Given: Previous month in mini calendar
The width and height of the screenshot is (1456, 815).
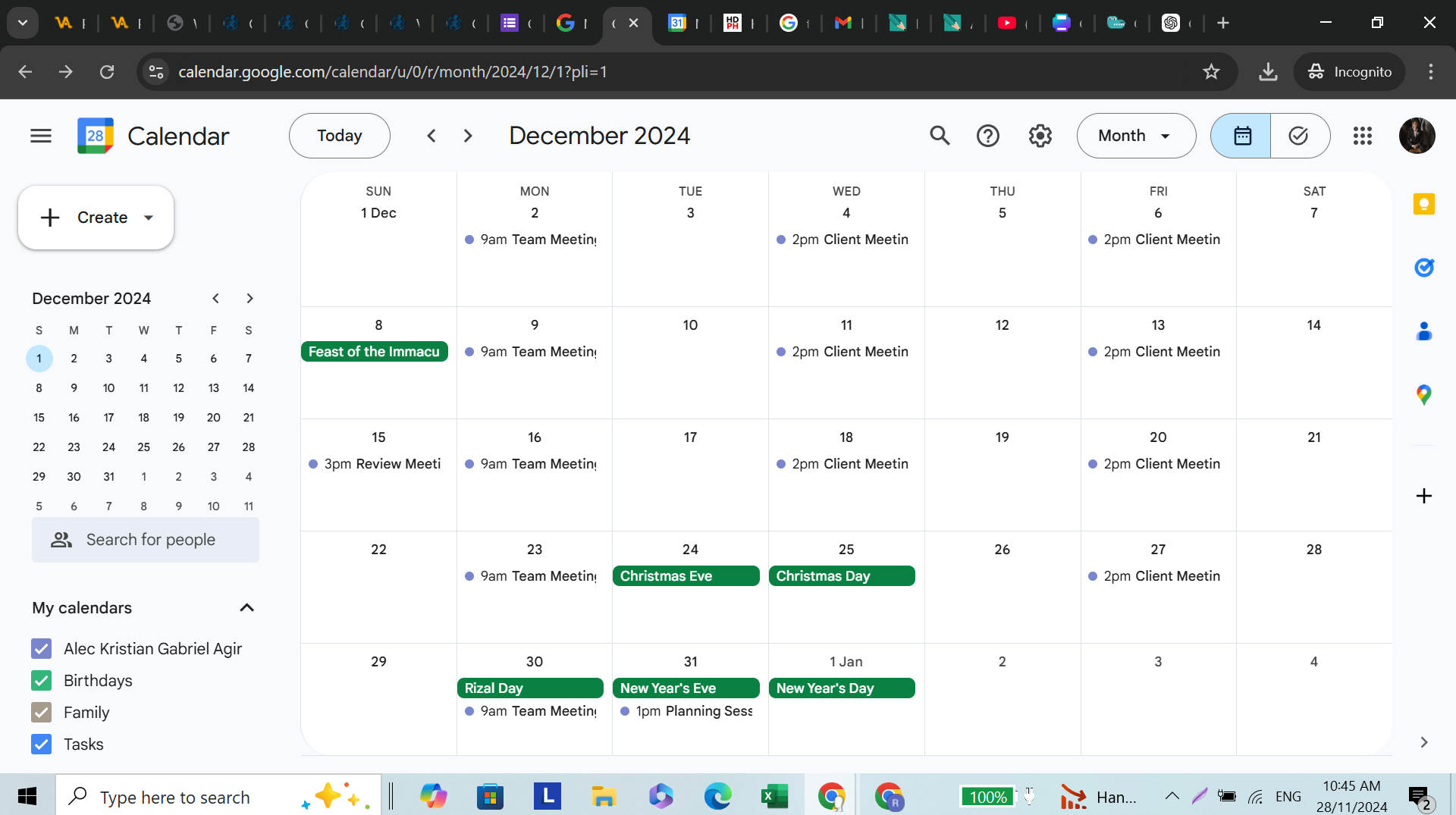Looking at the screenshot, I should pyautogui.click(x=216, y=299).
